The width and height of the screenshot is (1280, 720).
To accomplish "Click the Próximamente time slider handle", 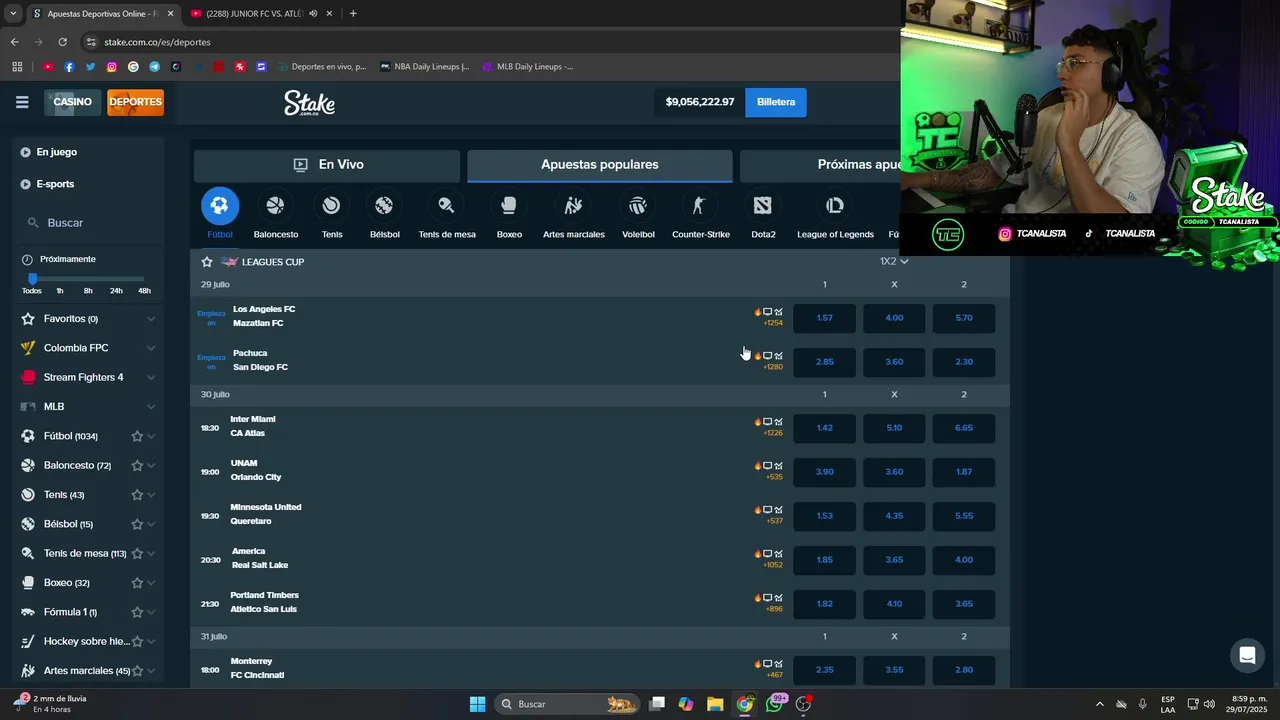I will (x=32, y=278).
